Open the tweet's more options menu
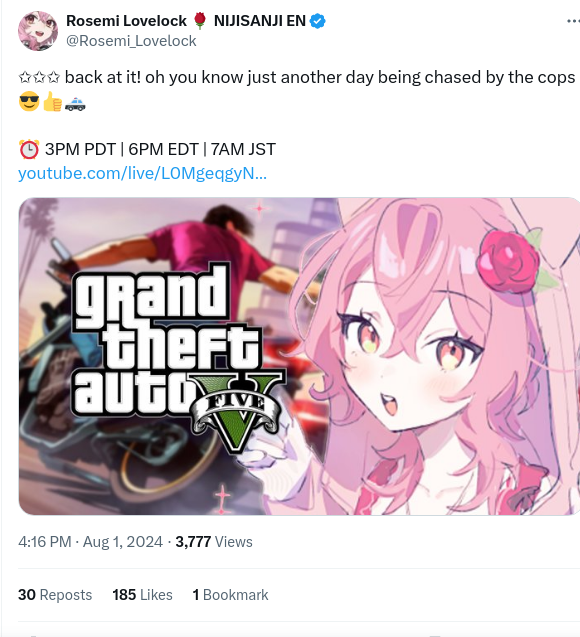The height and width of the screenshot is (637, 580). [574, 21]
